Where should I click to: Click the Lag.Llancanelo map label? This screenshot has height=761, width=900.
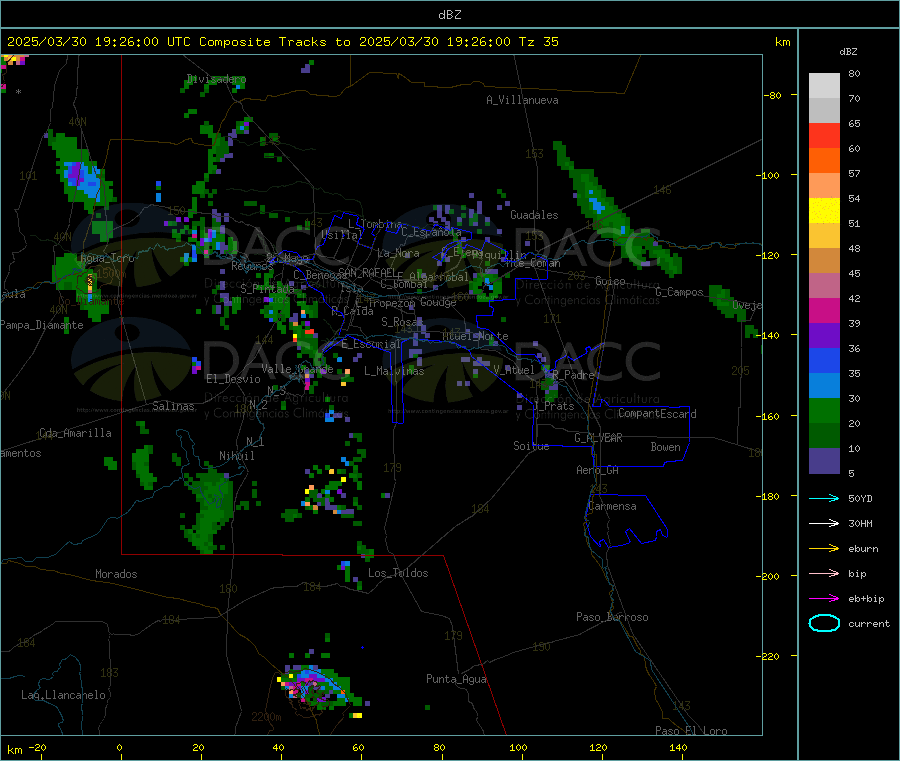pos(64,695)
